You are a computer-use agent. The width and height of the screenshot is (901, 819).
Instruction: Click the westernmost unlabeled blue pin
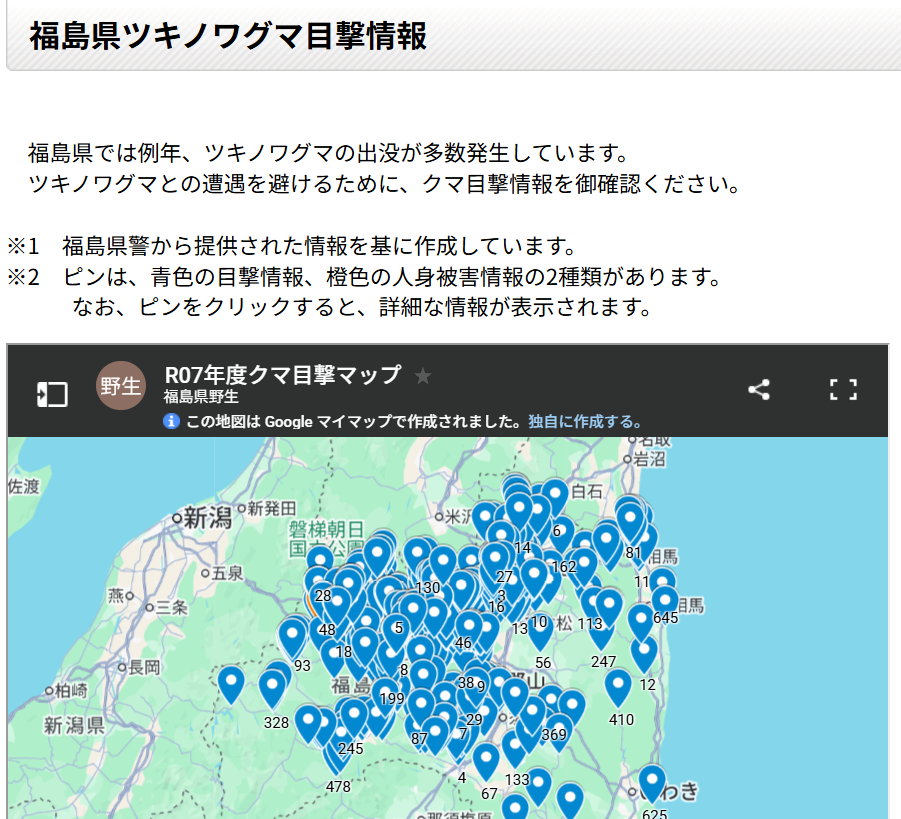(231, 684)
